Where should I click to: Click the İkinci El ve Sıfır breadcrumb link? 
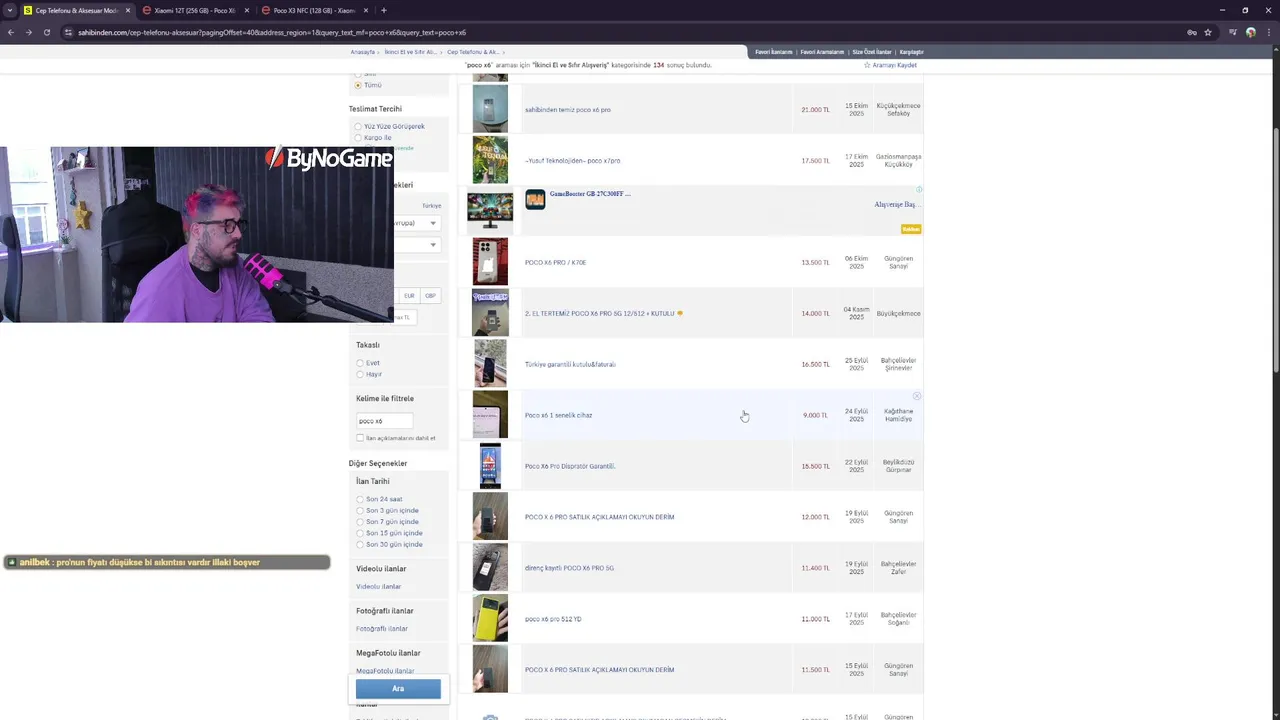coord(410,52)
